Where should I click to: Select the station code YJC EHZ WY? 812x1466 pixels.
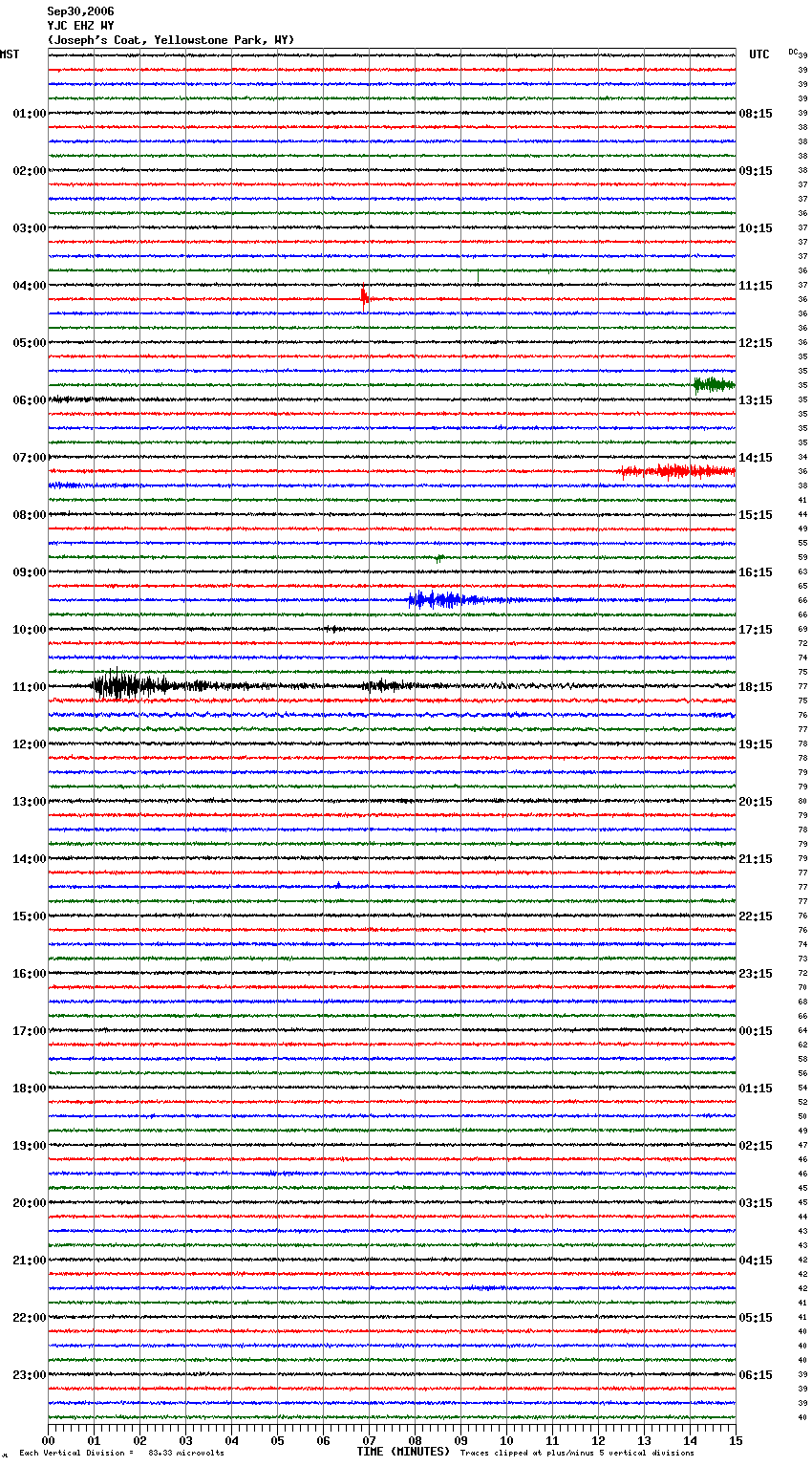click(x=80, y=26)
